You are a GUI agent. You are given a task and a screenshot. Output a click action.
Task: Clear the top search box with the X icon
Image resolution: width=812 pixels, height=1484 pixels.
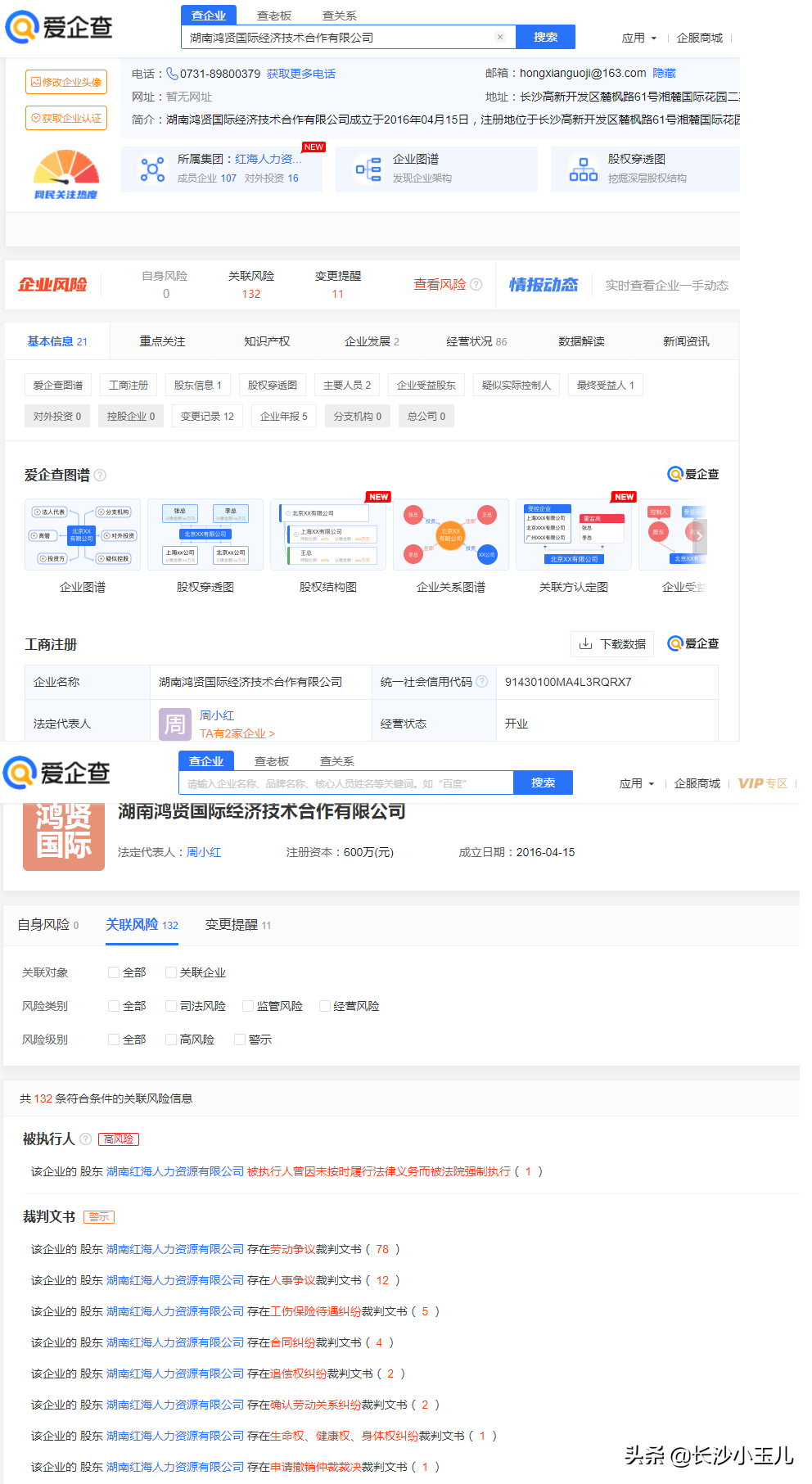click(500, 37)
